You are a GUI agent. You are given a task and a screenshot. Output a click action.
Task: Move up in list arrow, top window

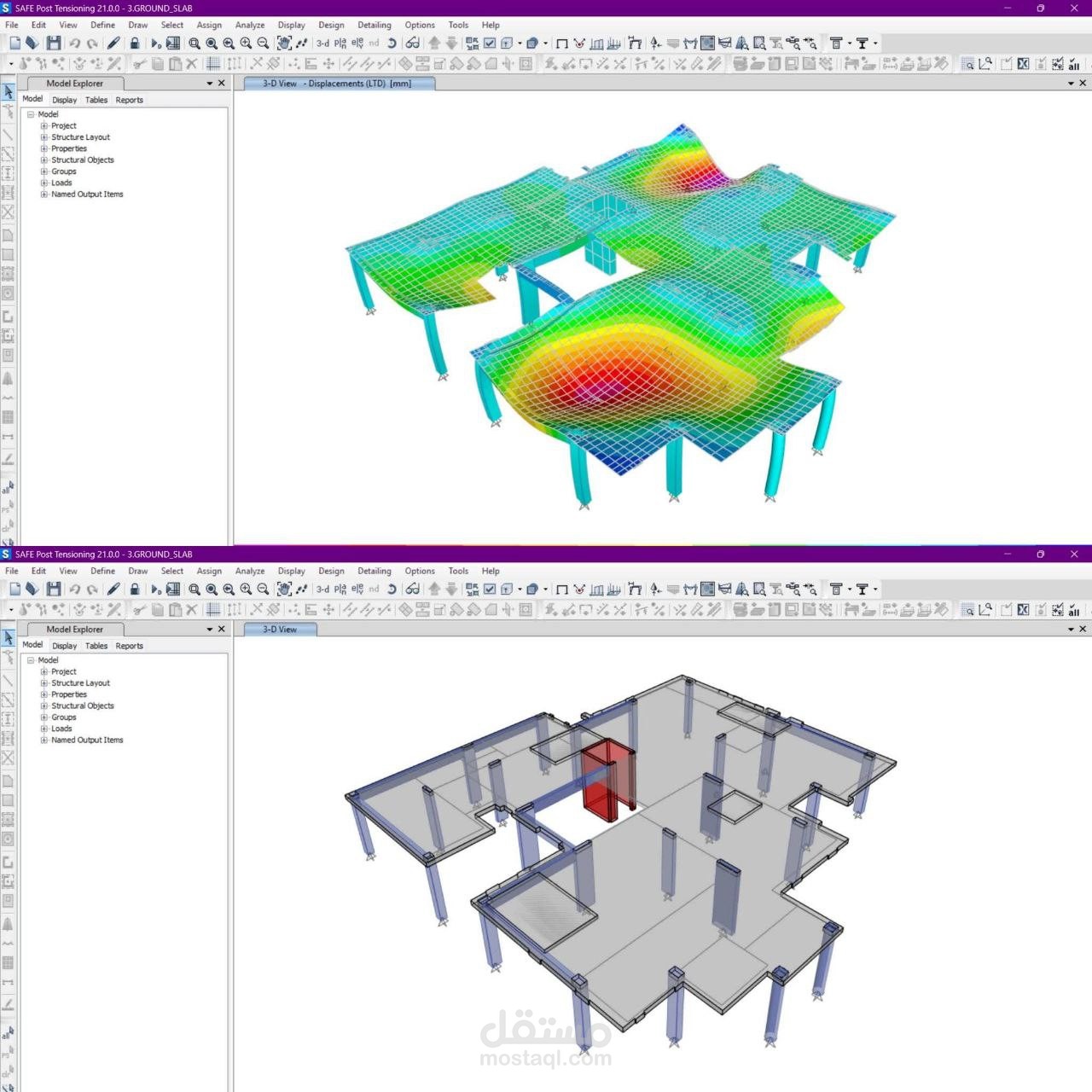click(434, 43)
